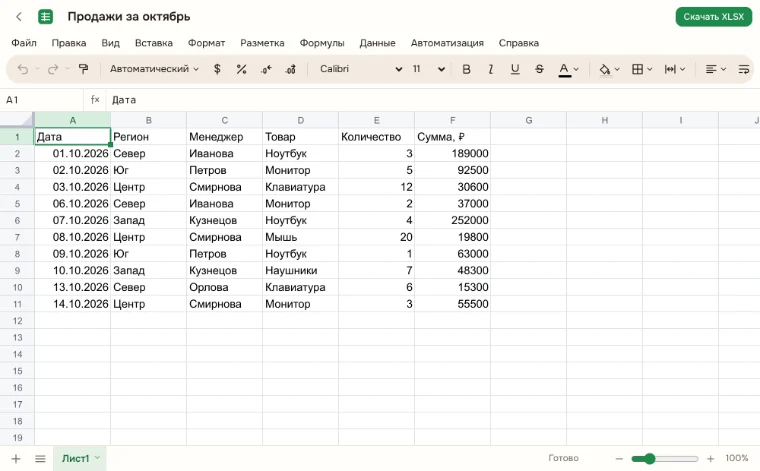Toggle bold formatting
The height and width of the screenshot is (471, 760).
click(x=466, y=69)
